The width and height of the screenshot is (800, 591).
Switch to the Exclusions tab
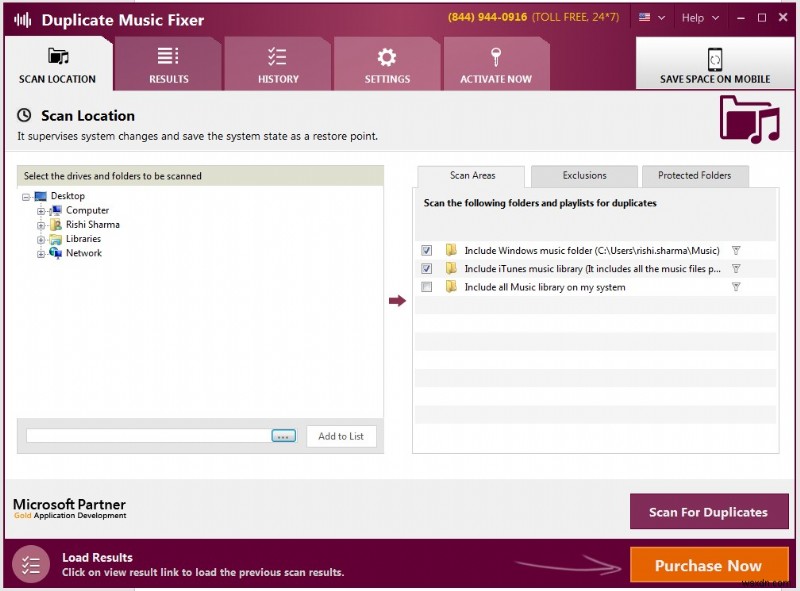click(x=584, y=176)
